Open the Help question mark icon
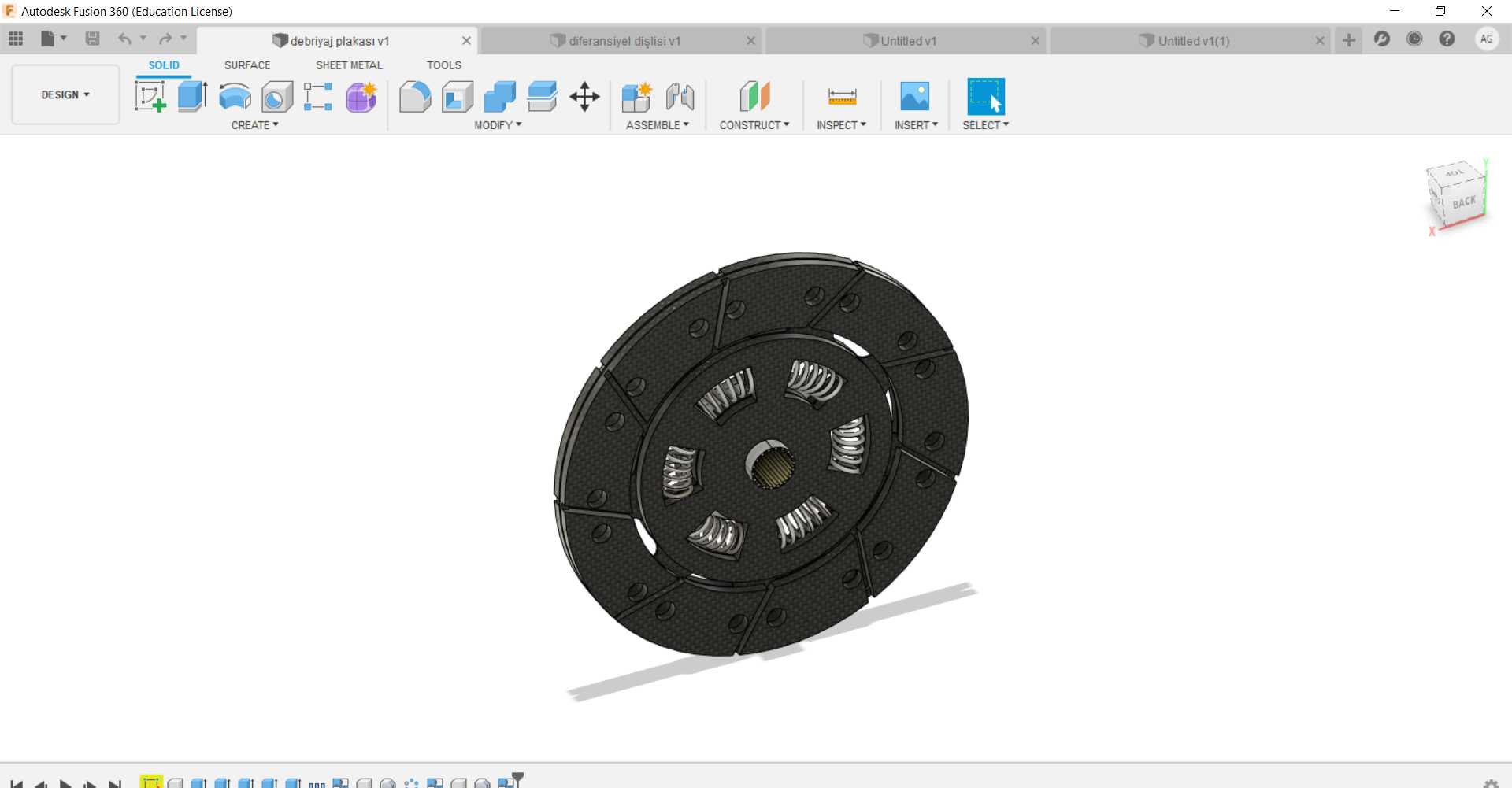 coord(1447,39)
